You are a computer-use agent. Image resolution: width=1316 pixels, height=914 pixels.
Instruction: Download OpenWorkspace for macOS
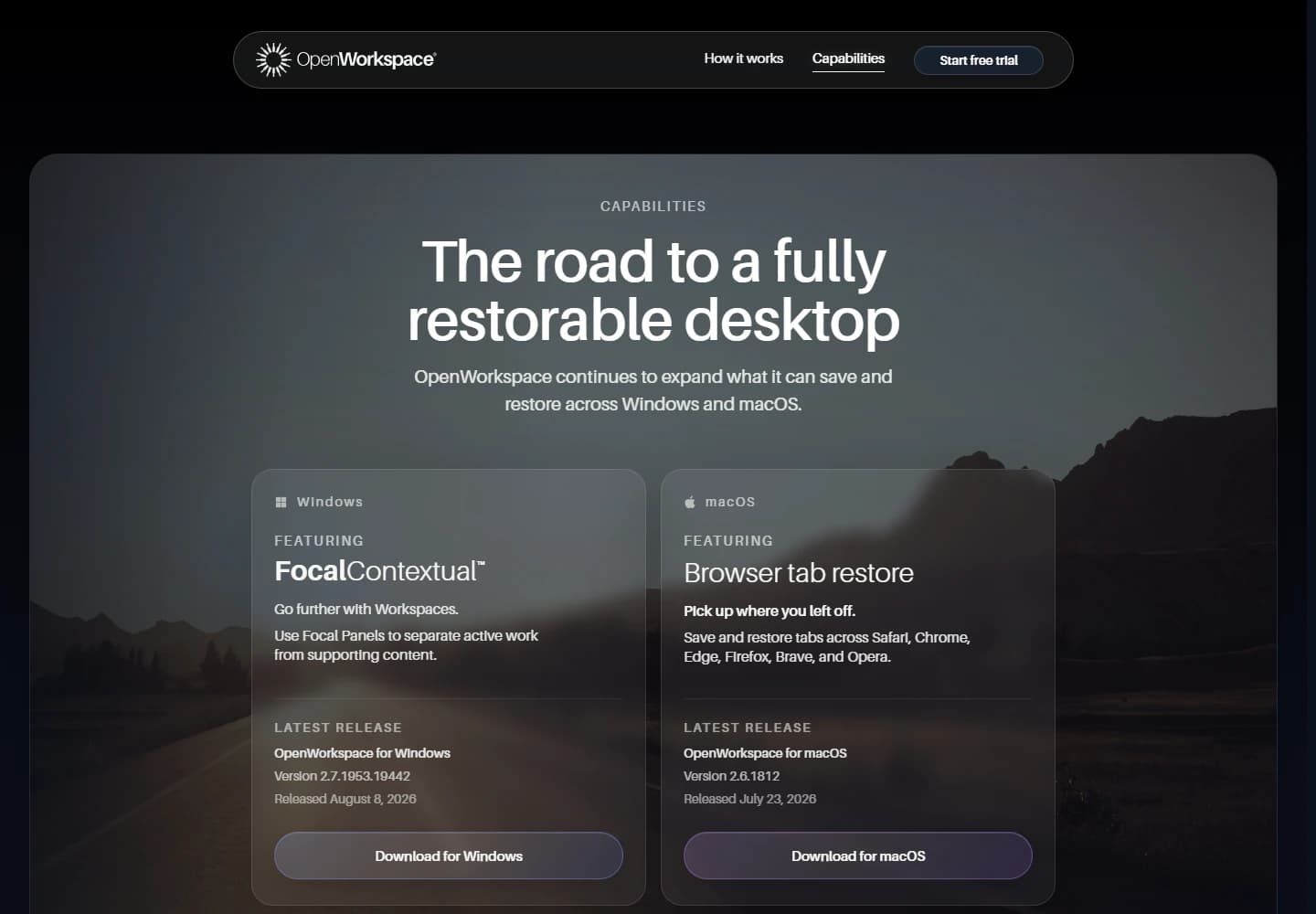(858, 856)
